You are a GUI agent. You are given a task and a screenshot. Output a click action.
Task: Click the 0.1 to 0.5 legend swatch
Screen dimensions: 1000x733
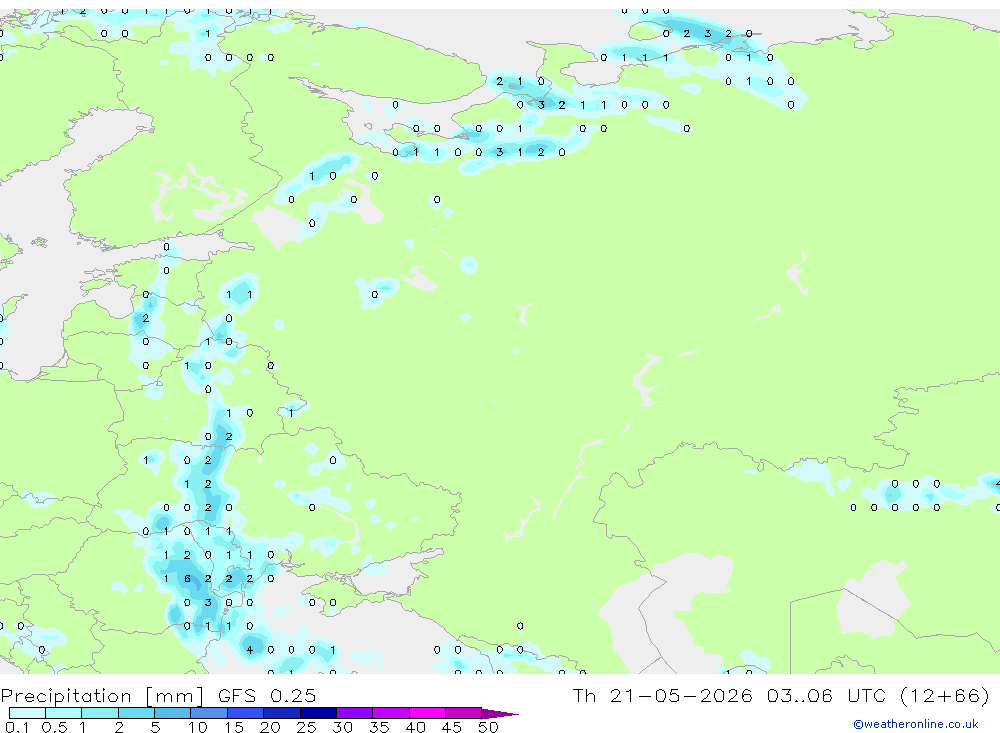27,713
